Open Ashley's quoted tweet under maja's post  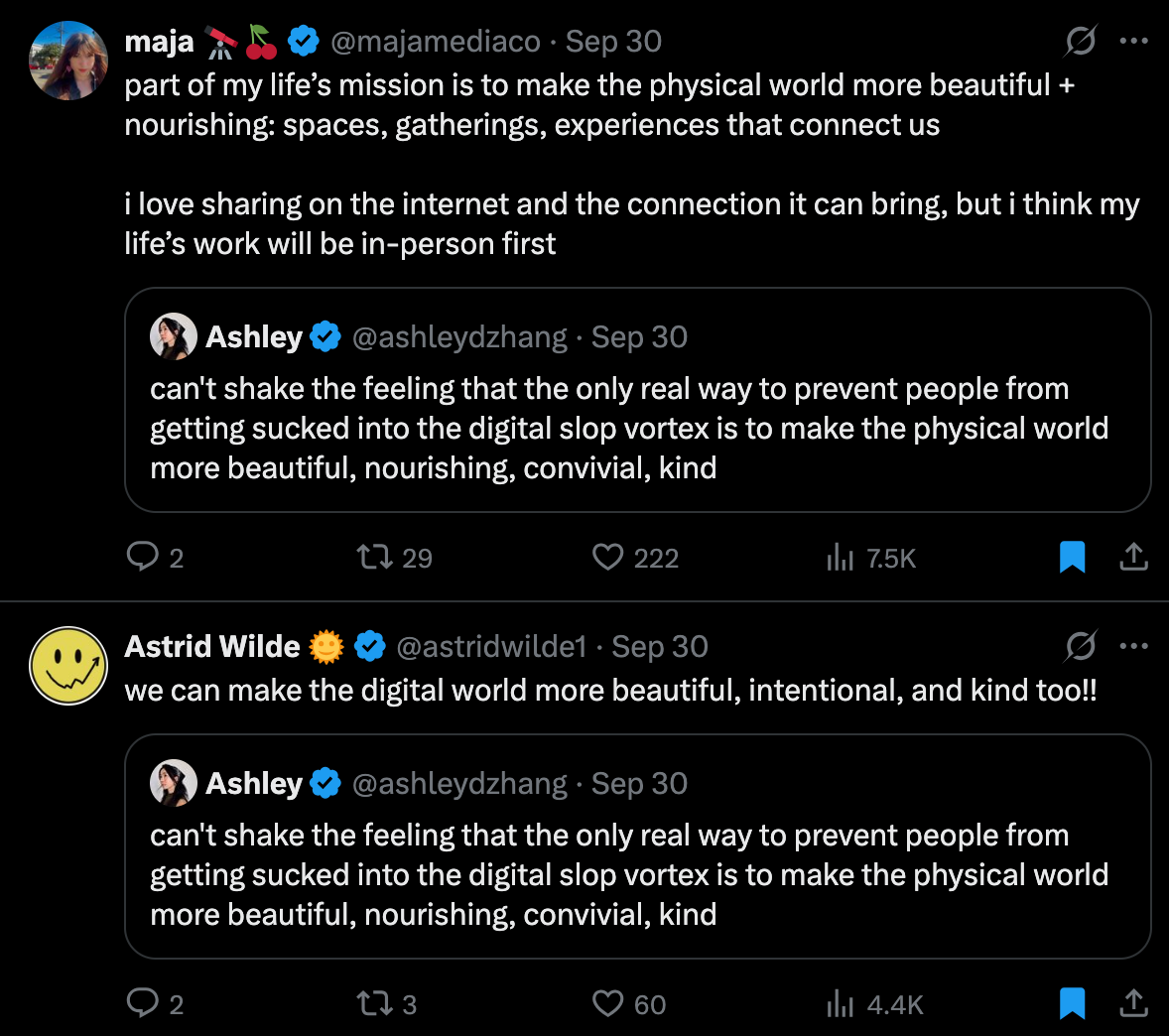(x=637, y=427)
